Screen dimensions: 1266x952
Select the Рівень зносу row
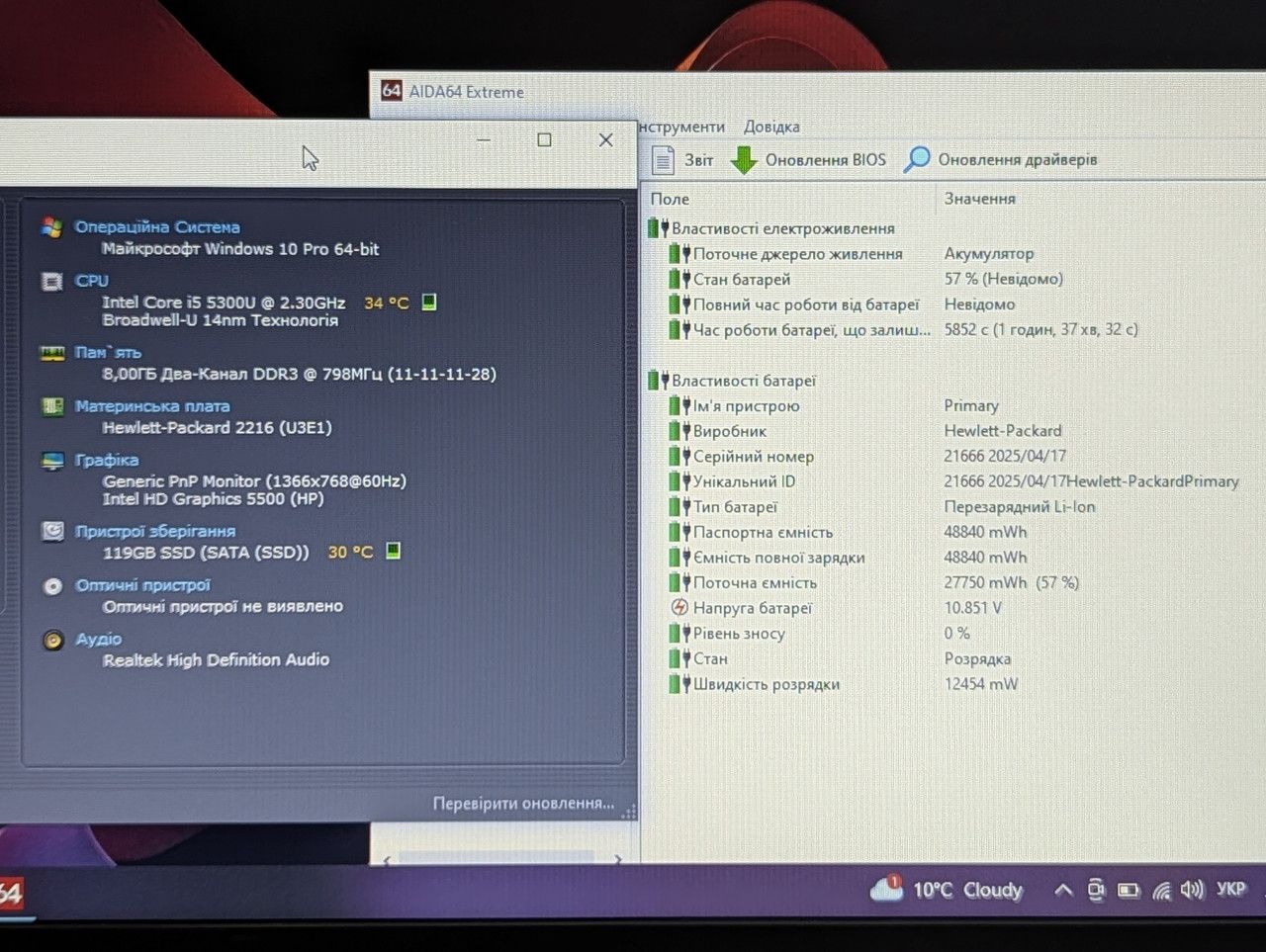tap(949, 634)
